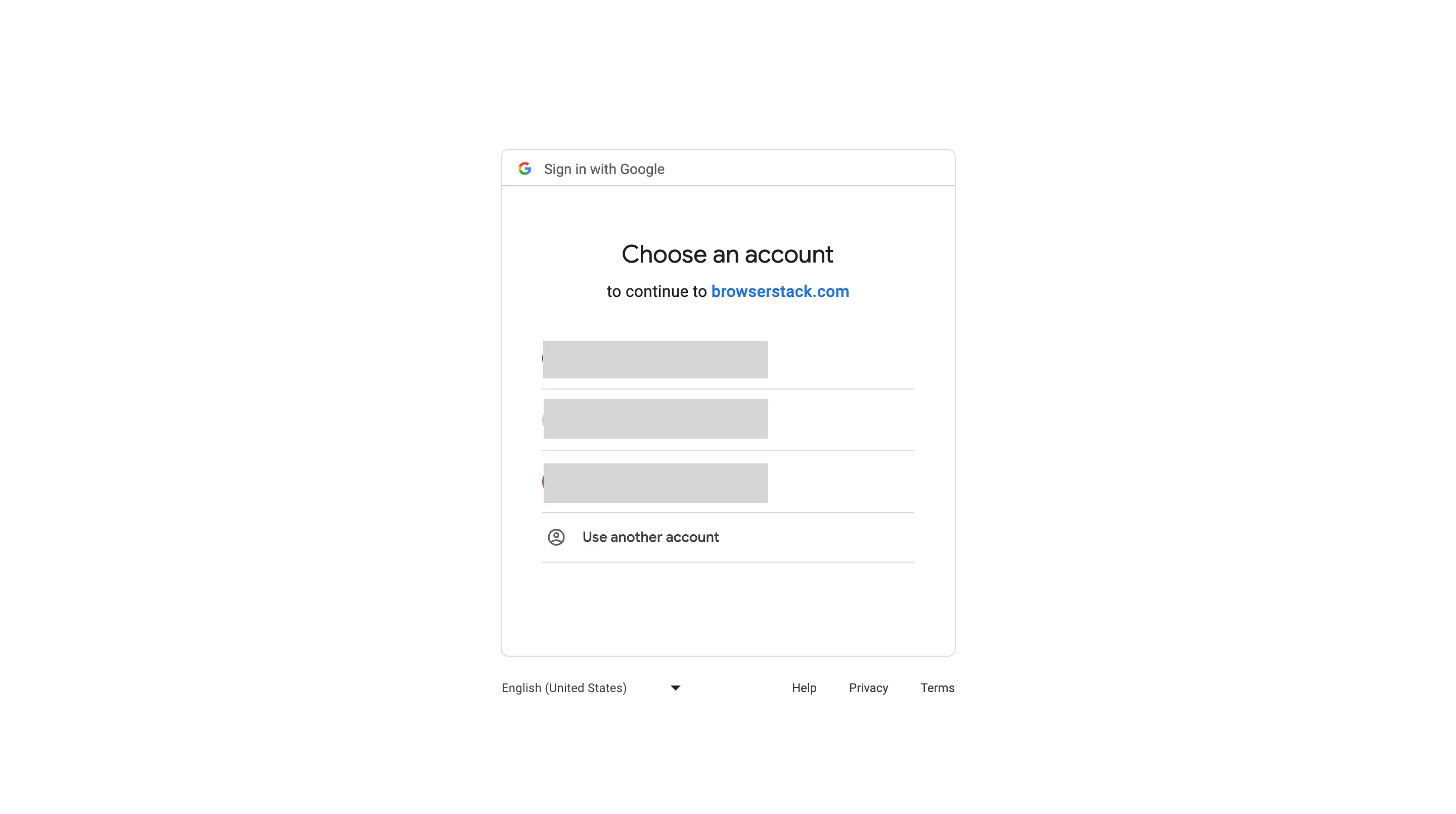Open the English (United States) language menu

[564, 688]
